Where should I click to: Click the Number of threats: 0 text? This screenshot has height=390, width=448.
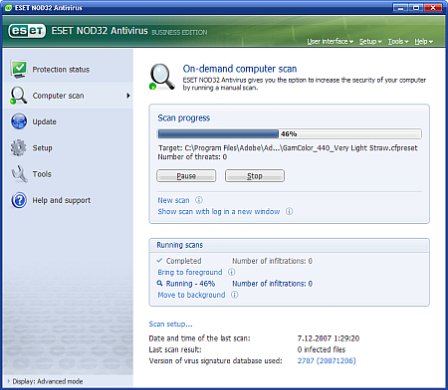192,157
